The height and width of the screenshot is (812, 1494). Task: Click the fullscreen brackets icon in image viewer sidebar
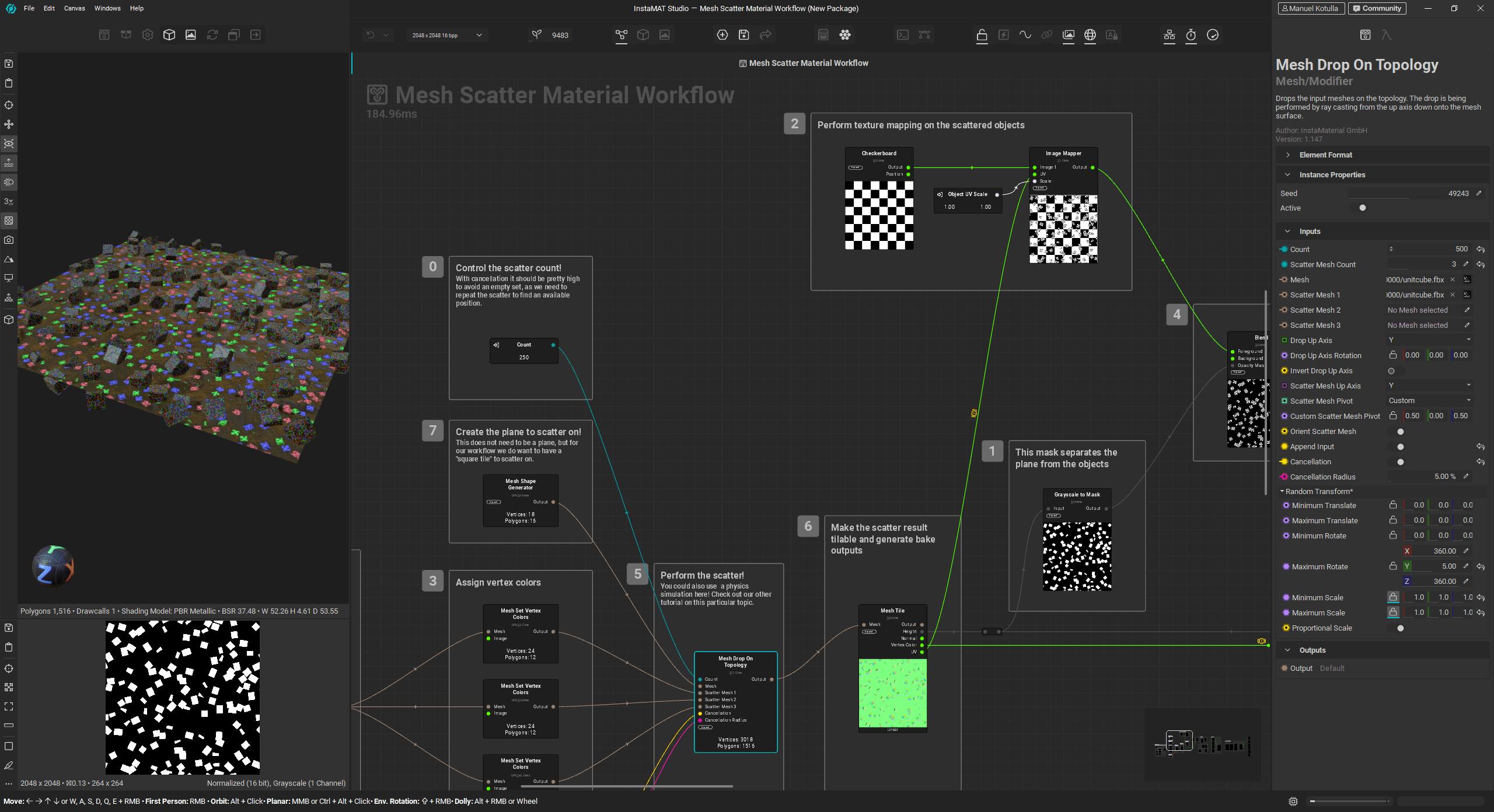[x=9, y=706]
